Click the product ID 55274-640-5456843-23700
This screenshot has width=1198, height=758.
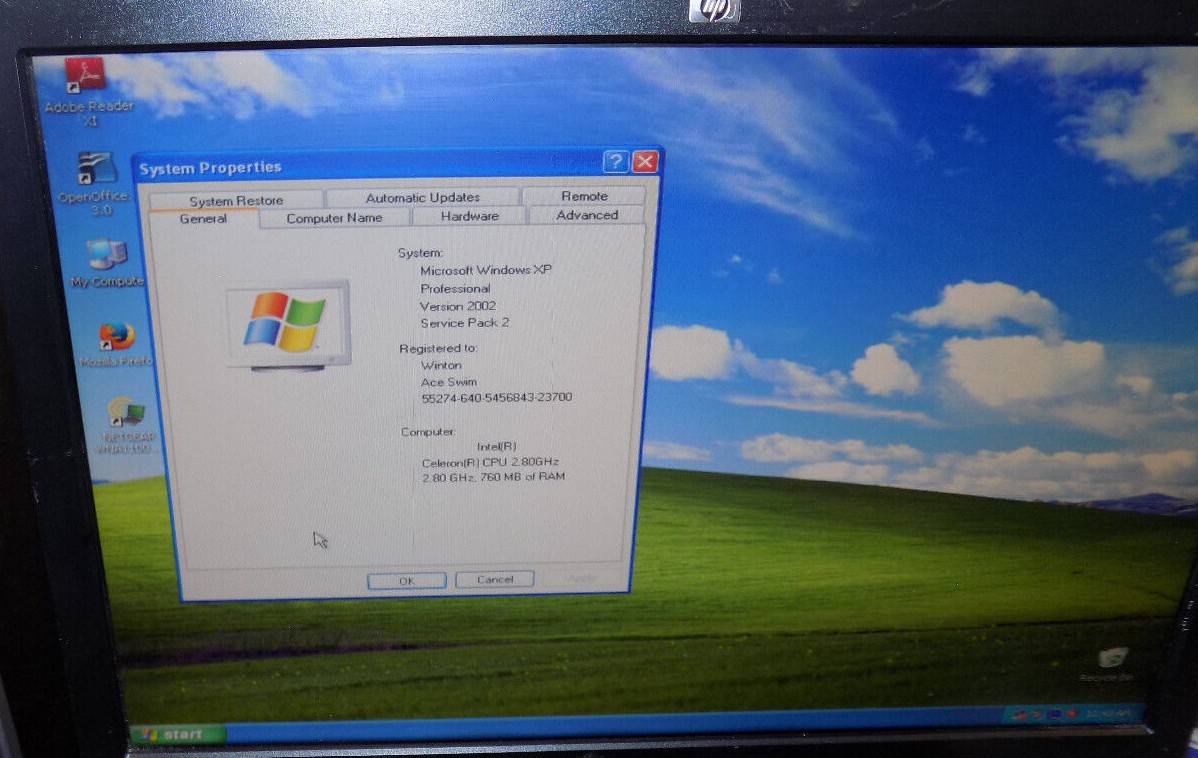497,397
